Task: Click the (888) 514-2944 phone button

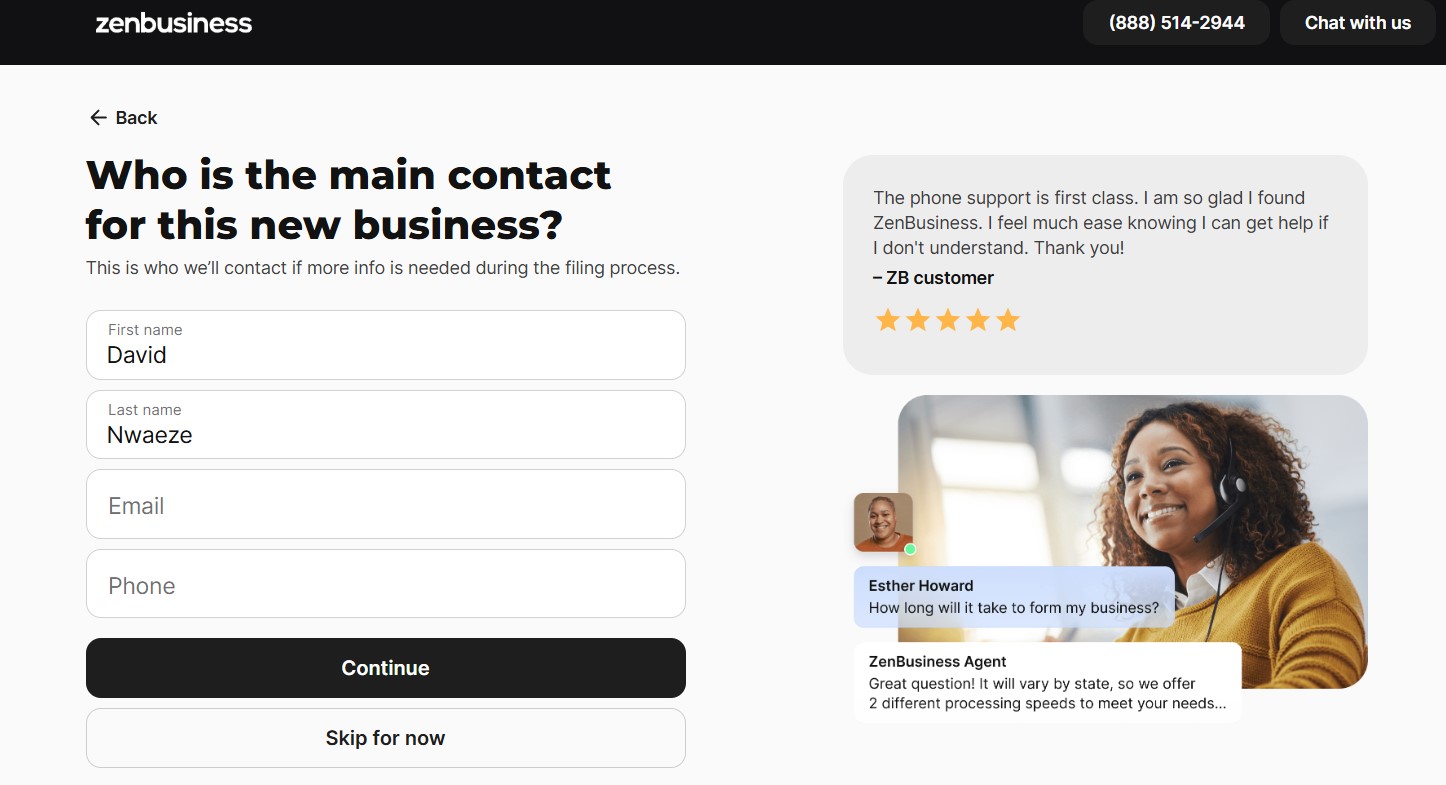Action: tap(1176, 22)
